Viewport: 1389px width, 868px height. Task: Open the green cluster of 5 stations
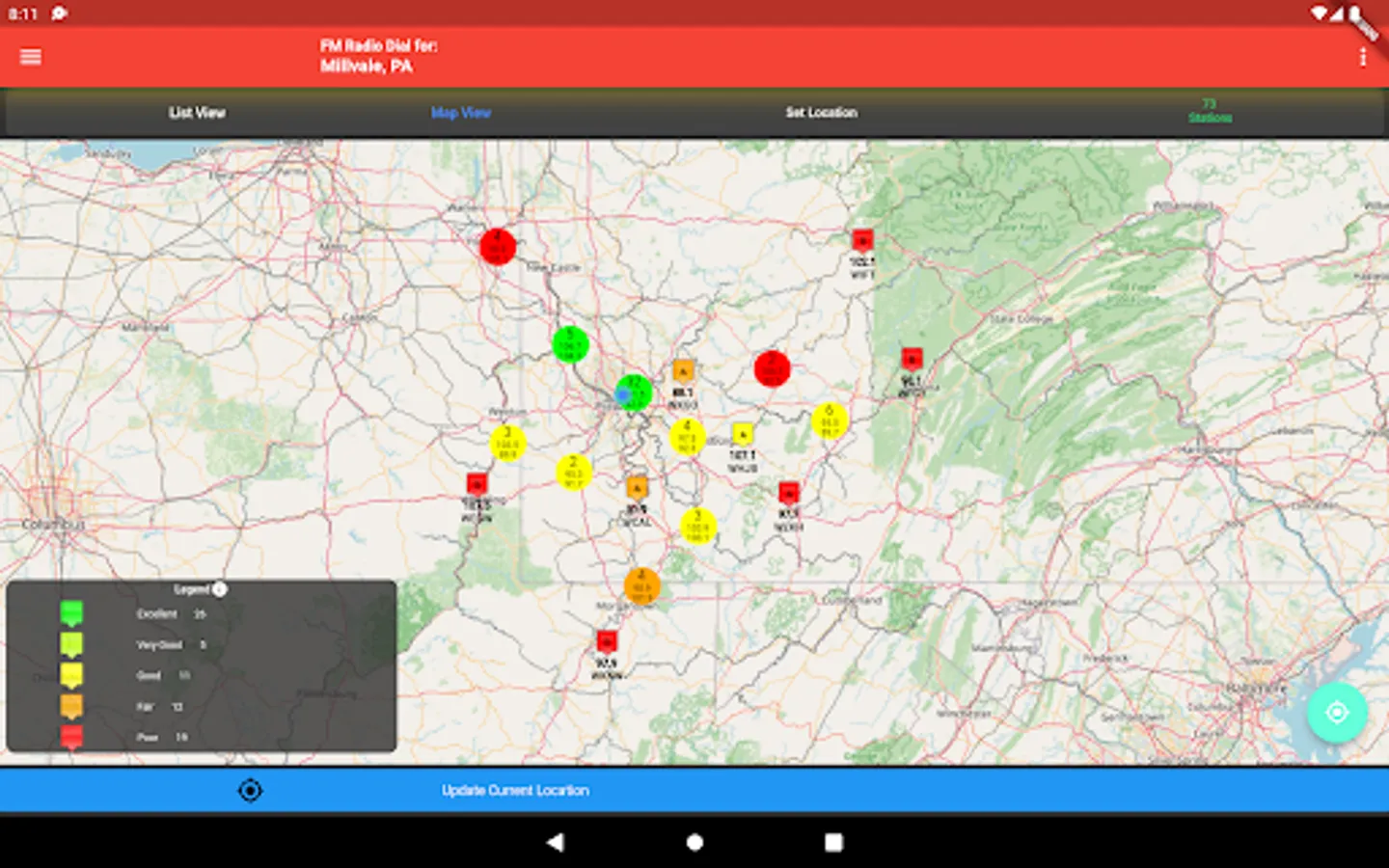click(570, 344)
